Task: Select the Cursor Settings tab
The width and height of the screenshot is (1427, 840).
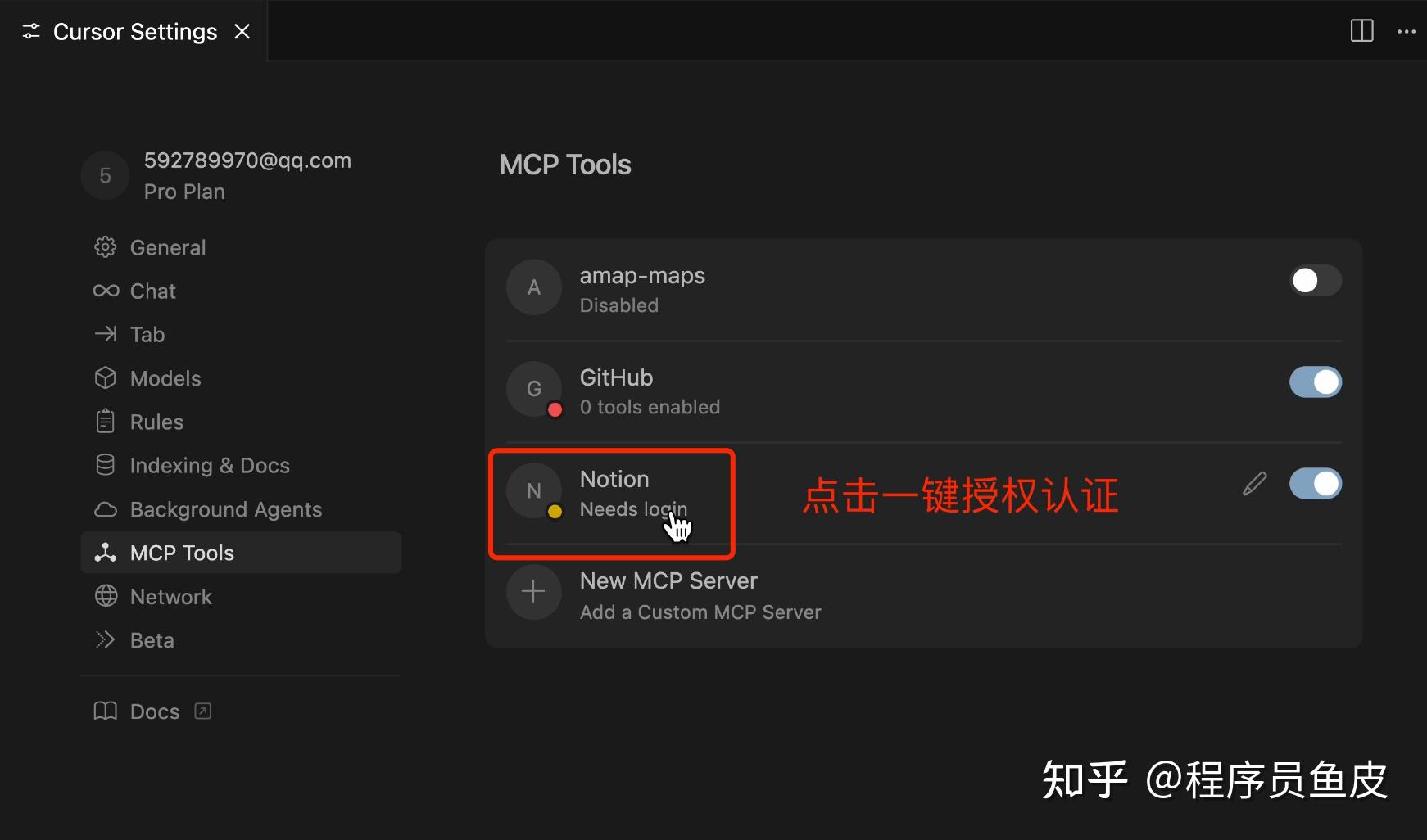Action: (135, 31)
